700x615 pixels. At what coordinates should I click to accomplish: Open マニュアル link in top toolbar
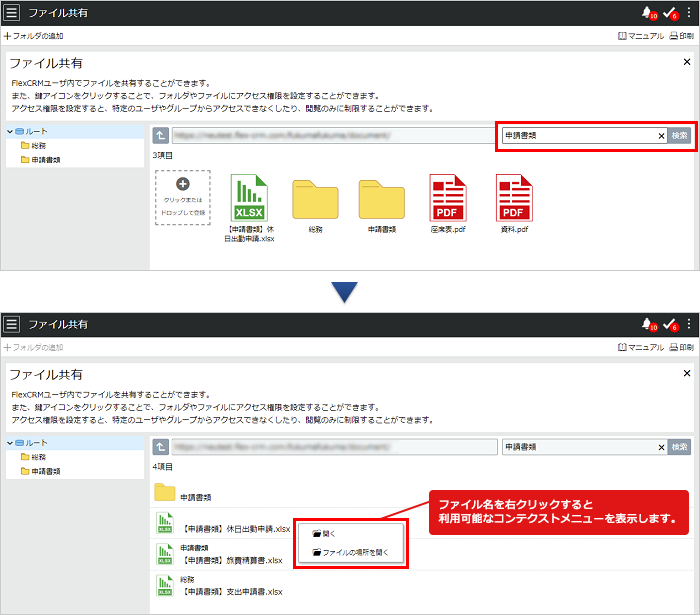[x=641, y=36]
